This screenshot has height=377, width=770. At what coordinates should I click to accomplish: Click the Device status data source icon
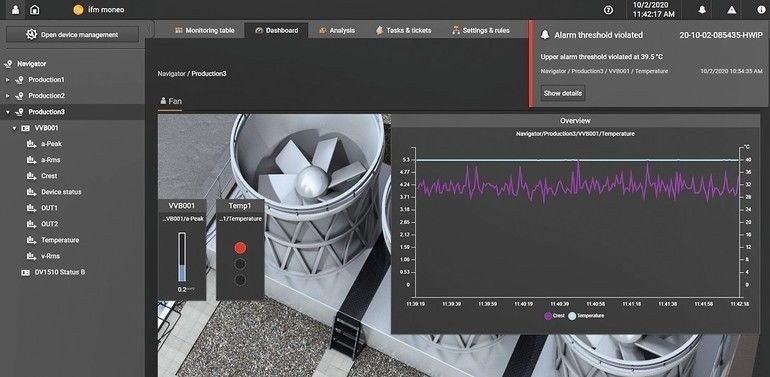tap(32, 192)
